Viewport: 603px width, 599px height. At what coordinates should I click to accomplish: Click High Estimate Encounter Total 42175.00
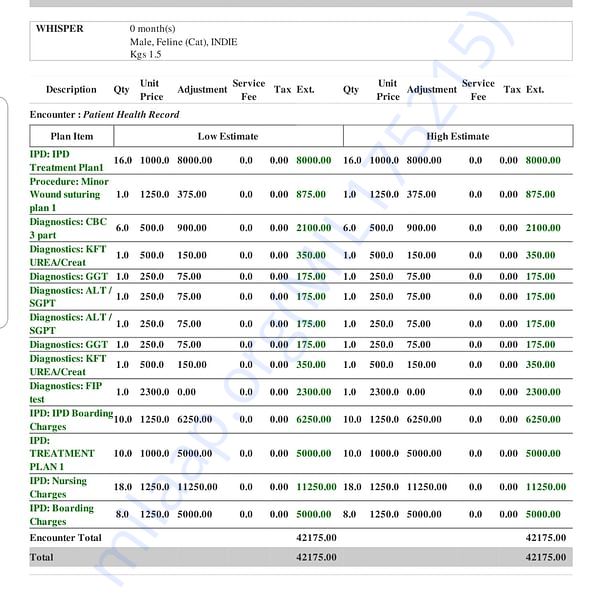(546, 537)
